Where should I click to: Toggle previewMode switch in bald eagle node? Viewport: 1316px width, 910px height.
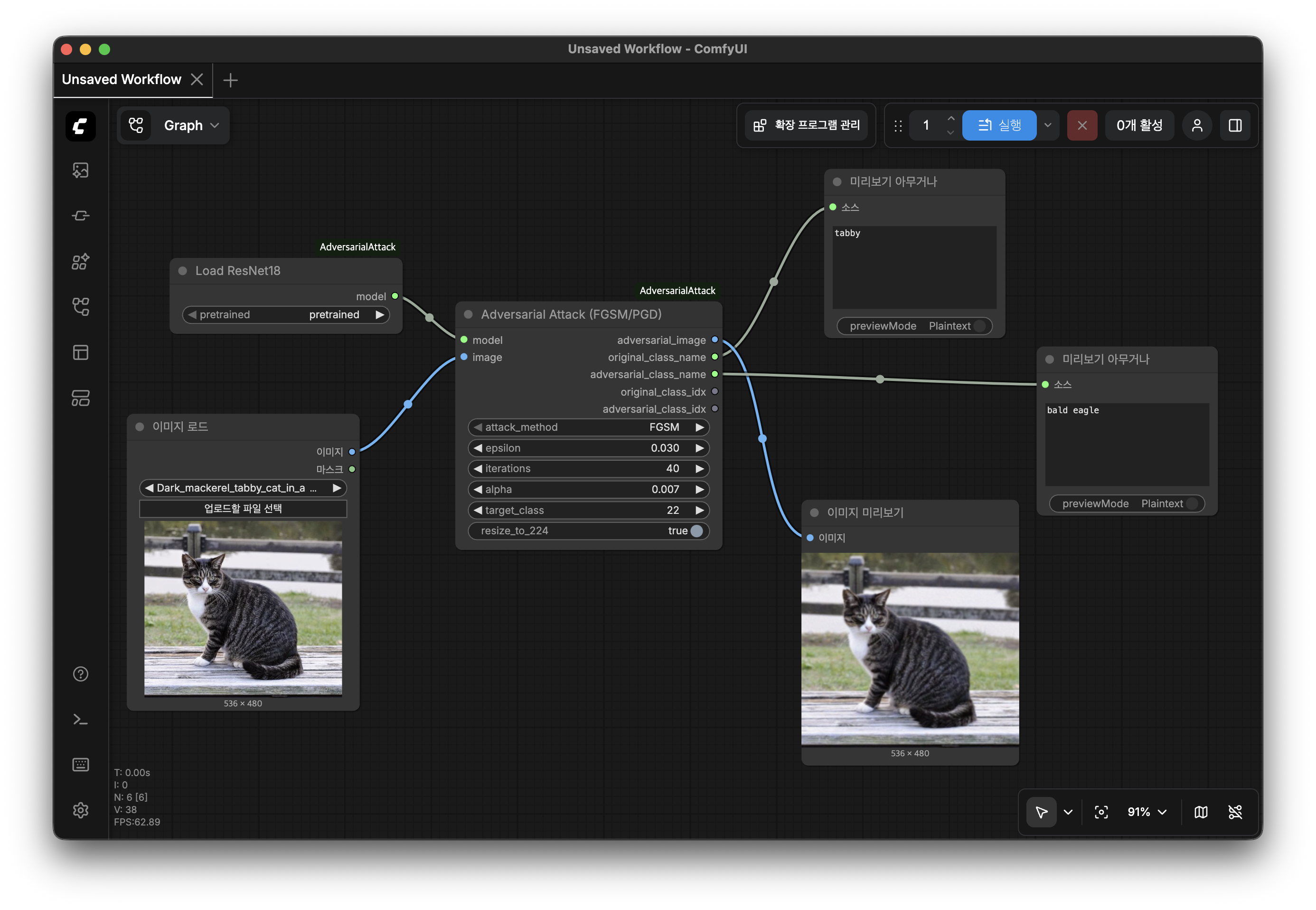click(1192, 503)
